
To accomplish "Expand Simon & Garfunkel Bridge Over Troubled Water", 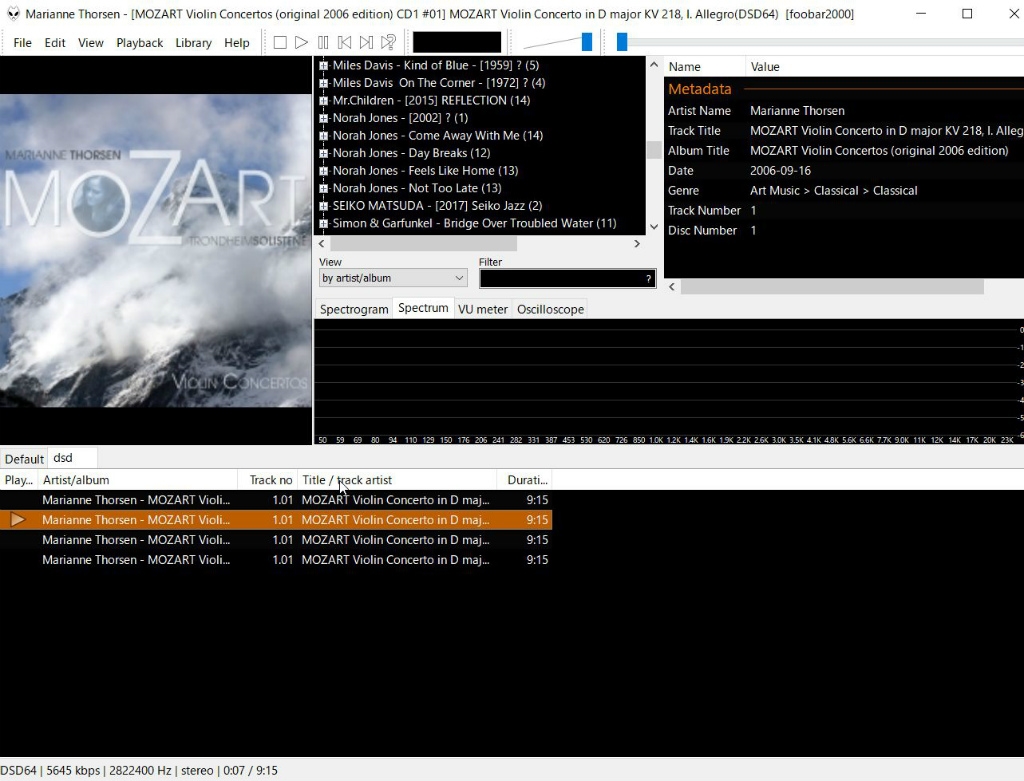I will pos(323,223).
